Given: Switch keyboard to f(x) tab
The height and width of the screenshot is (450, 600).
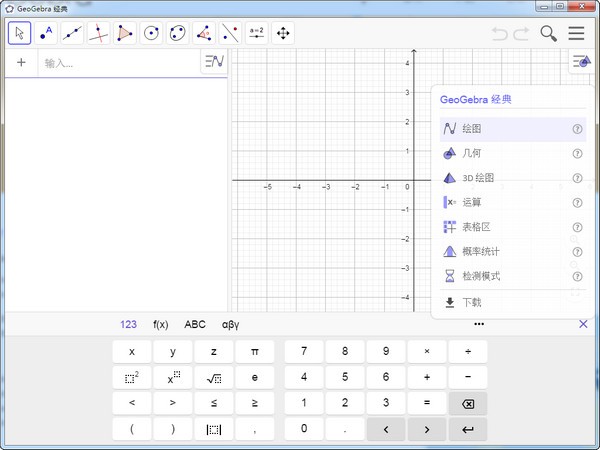Looking at the screenshot, I should [x=160, y=324].
